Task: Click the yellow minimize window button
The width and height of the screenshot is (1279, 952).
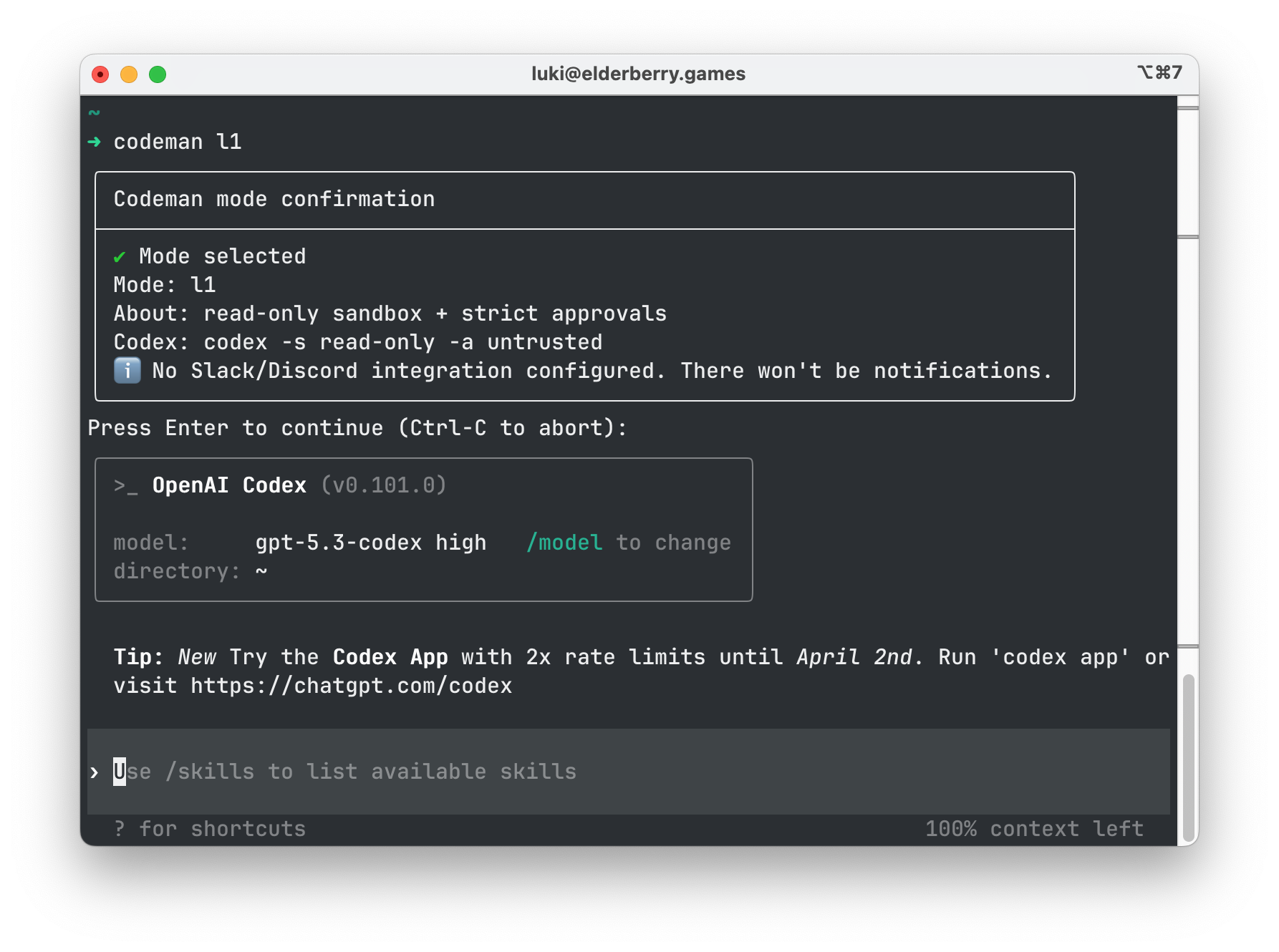Action: (x=129, y=74)
